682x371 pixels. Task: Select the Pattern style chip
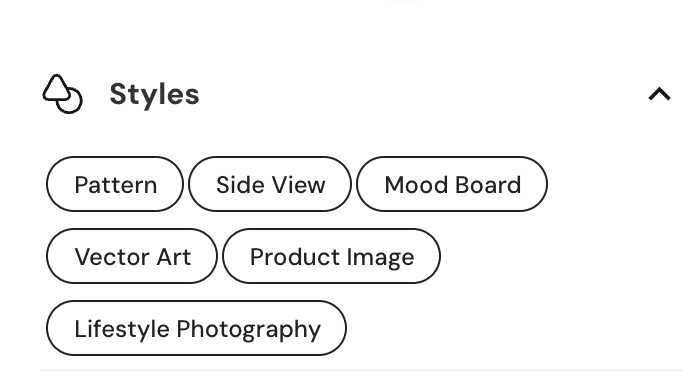pos(115,184)
